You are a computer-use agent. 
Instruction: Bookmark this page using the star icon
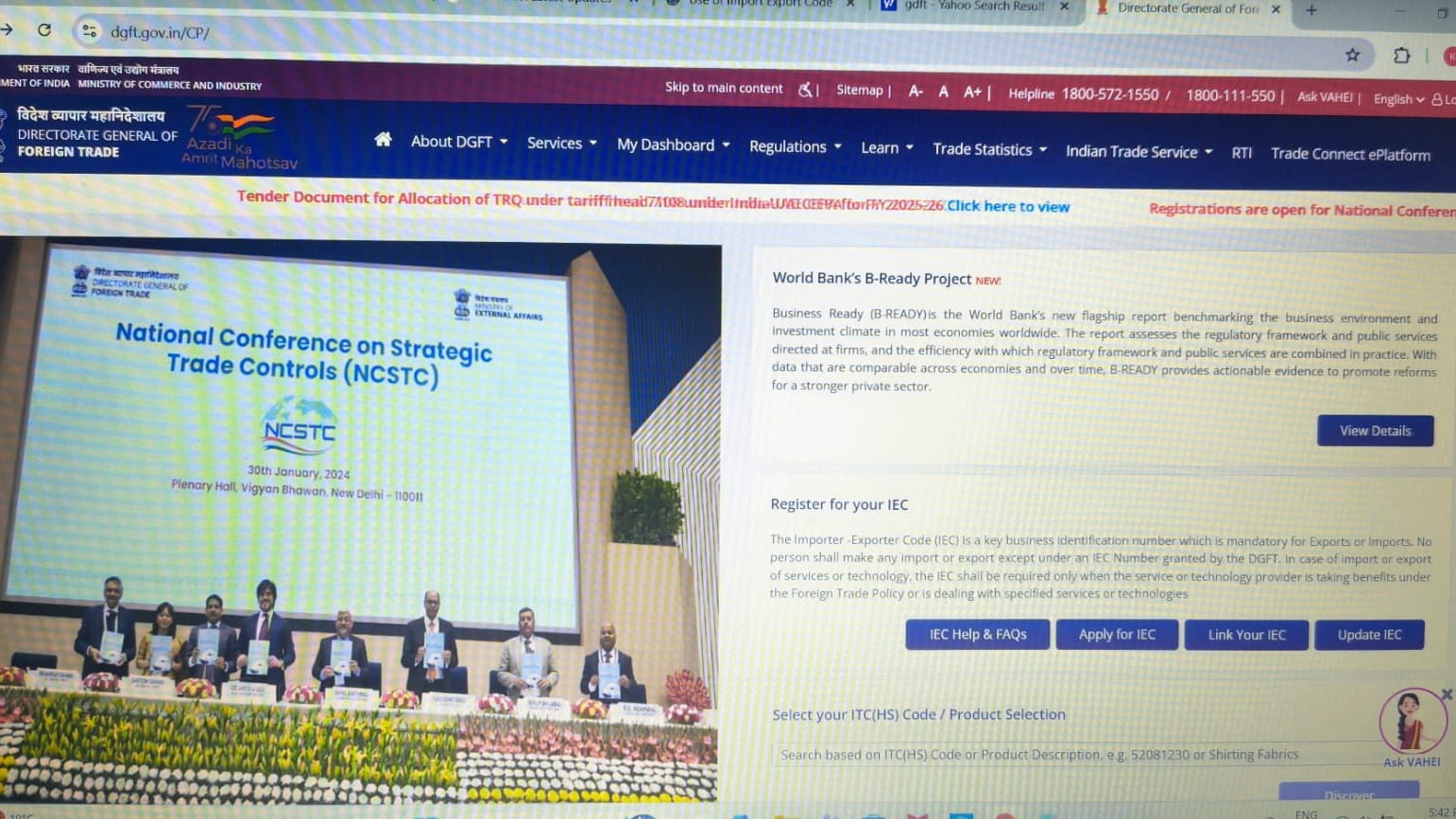pos(1352,56)
